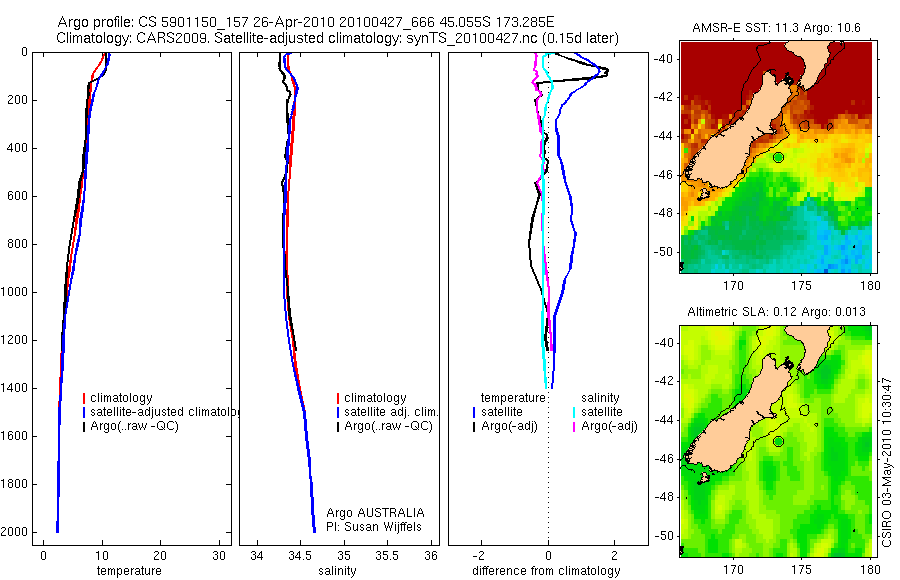The image size is (900, 580).
Task: Click the green Argo marker on SLA map
Action: coord(778,442)
